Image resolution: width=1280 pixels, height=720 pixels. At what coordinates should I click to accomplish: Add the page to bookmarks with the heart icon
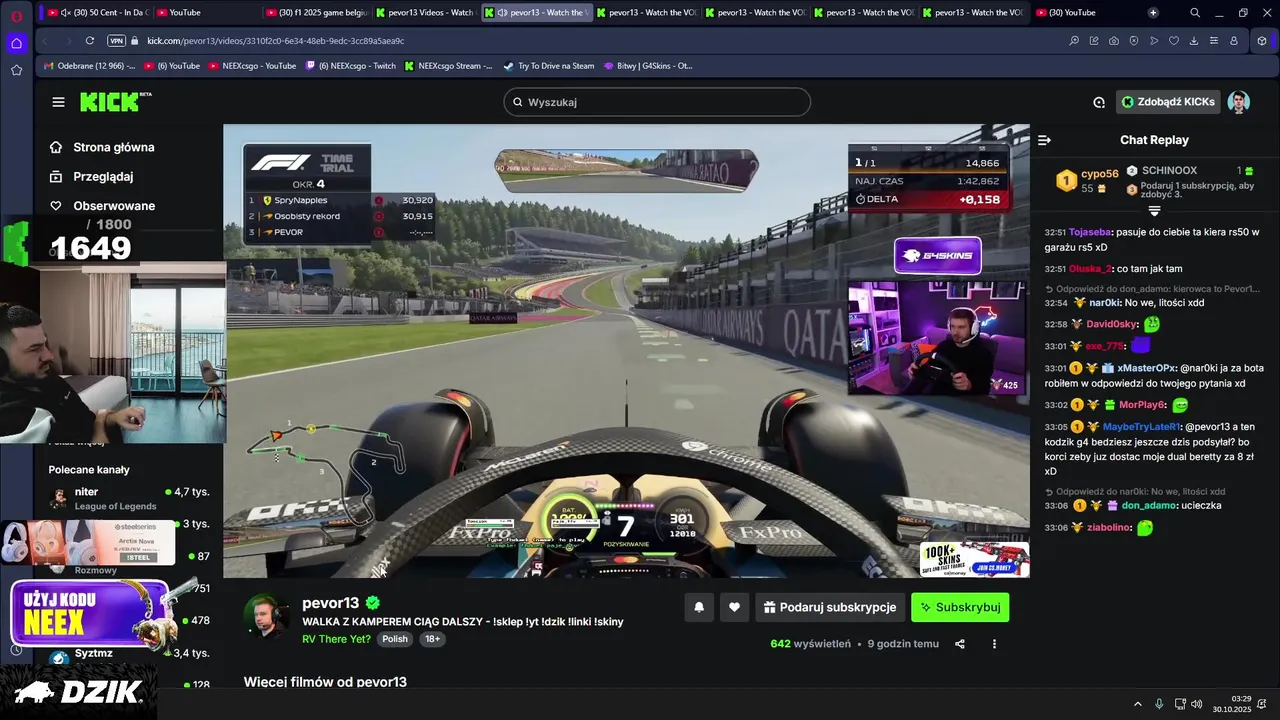coord(1174,41)
